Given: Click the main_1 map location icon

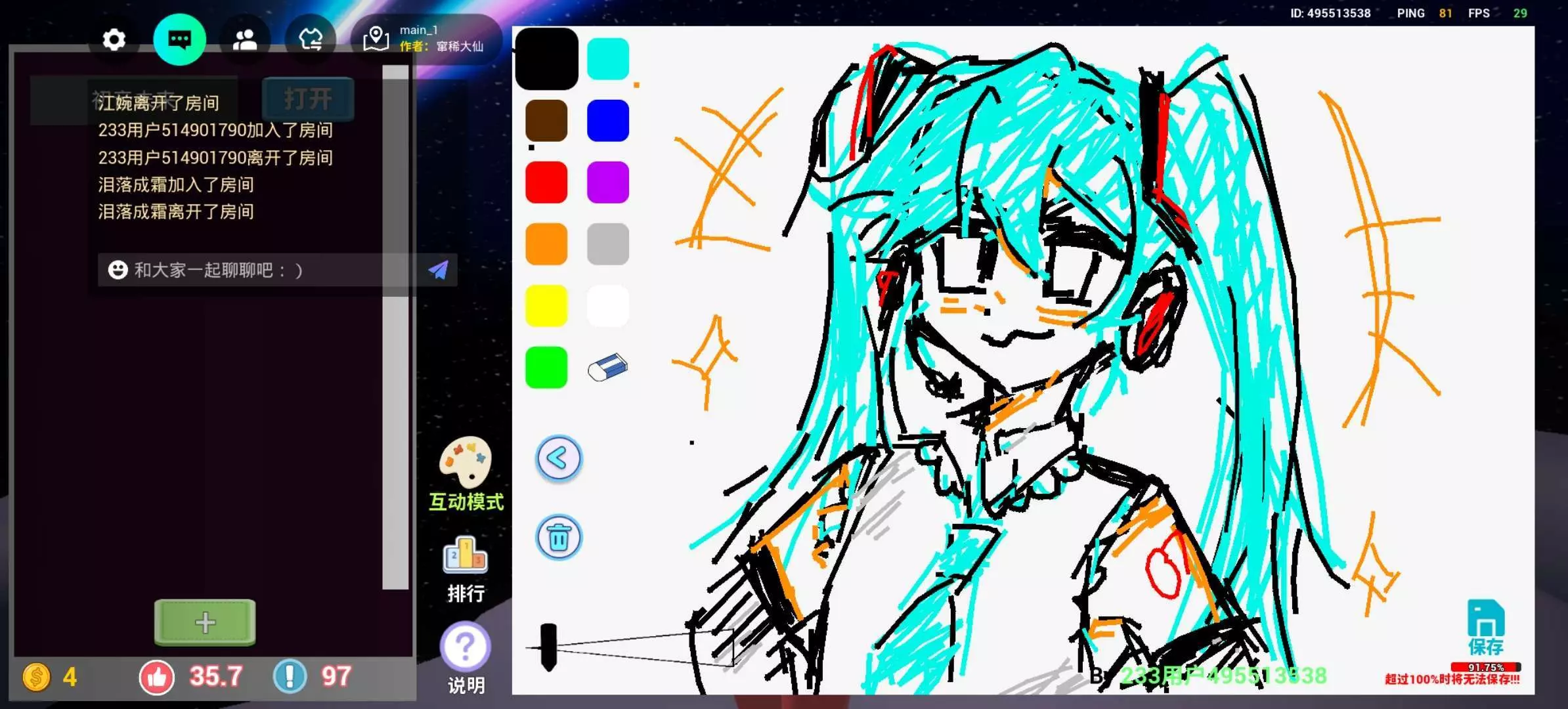Looking at the screenshot, I should click(x=376, y=39).
